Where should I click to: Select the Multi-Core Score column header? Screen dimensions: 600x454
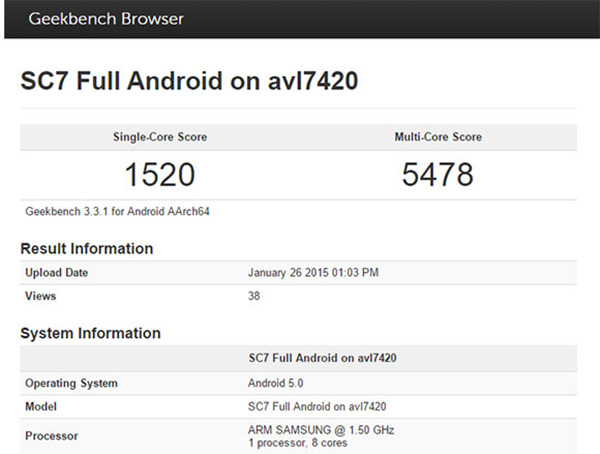pos(437,137)
